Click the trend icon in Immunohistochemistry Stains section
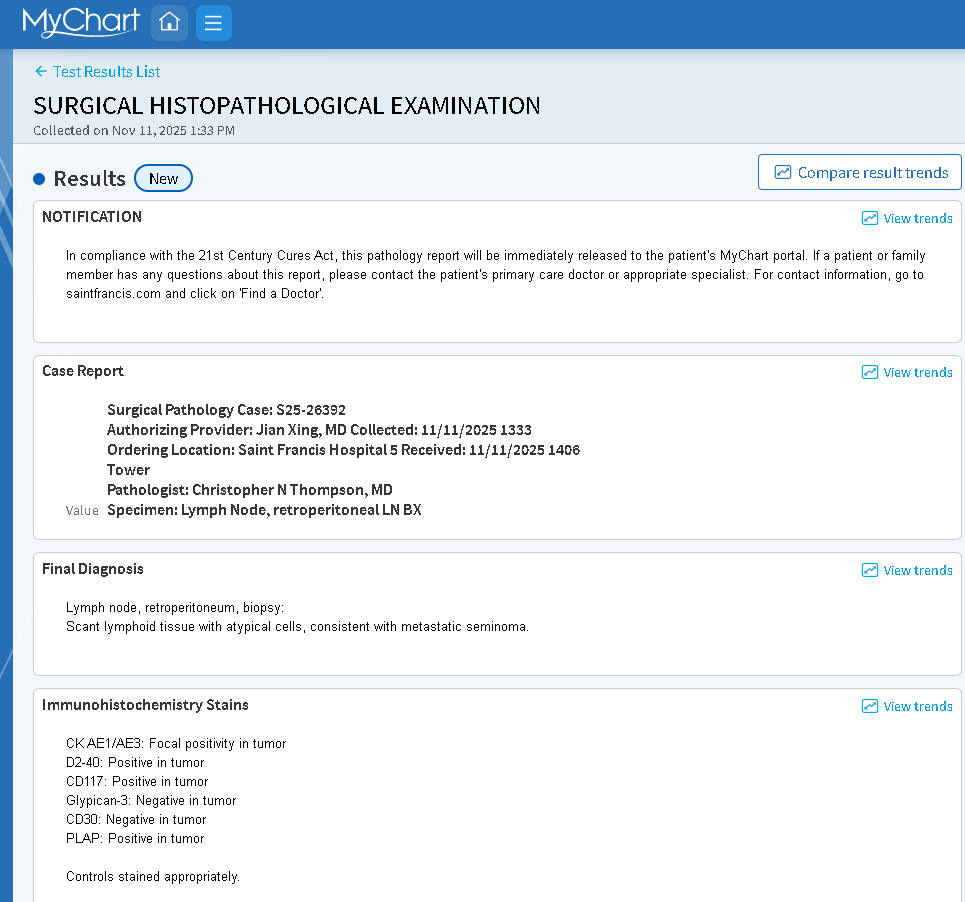 pyautogui.click(x=870, y=706)
